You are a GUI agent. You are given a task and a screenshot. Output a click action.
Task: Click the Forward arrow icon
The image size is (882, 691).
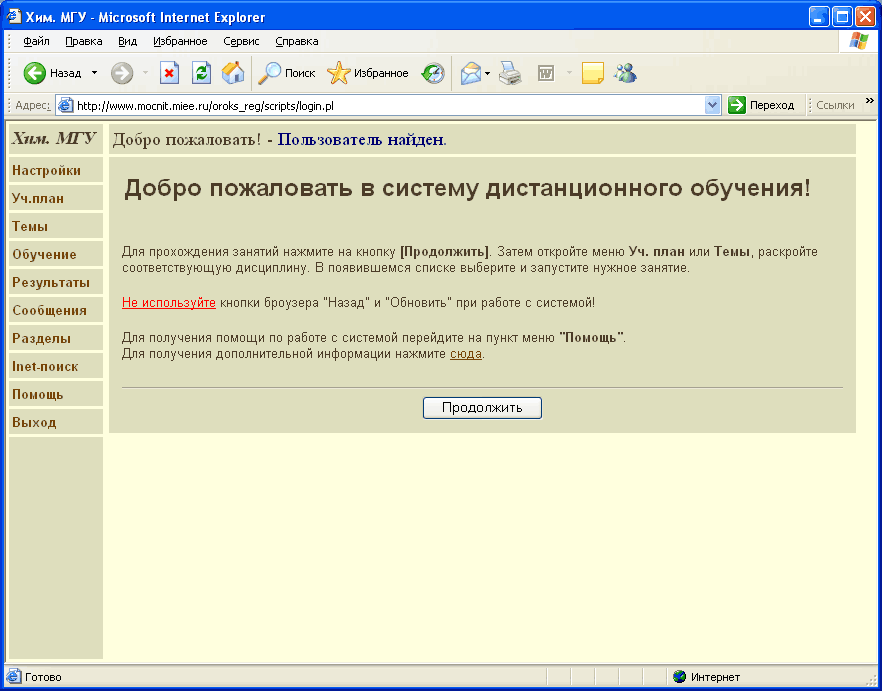point(122,73)
